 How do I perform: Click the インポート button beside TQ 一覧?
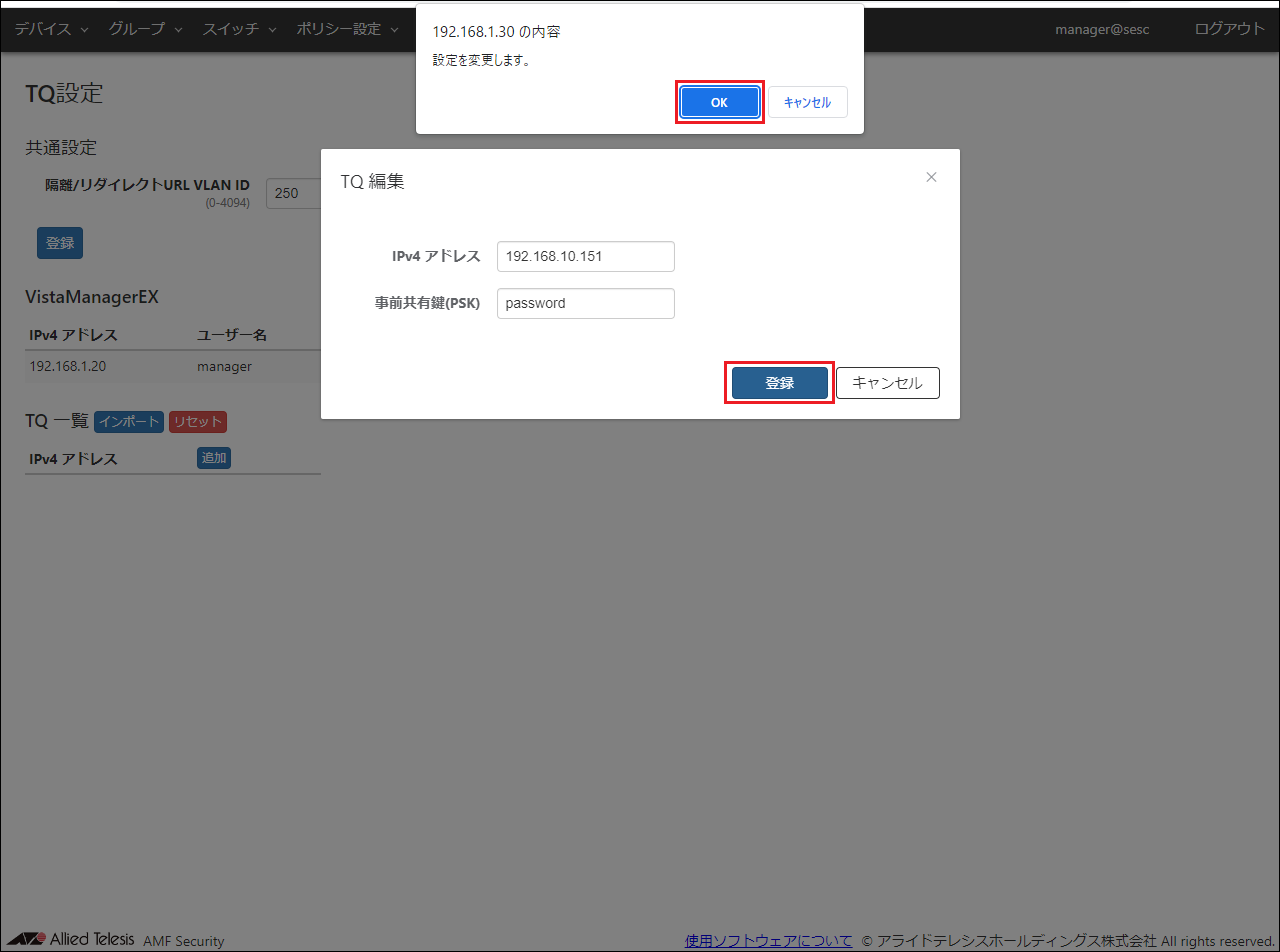click(x=128, y=421)
